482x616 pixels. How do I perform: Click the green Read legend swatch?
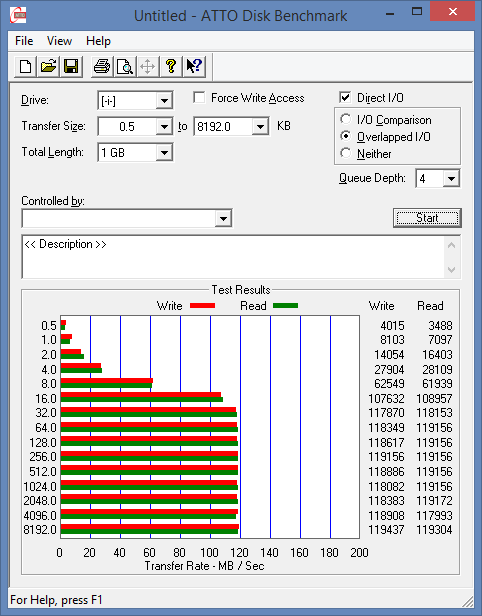click(x=286, y=306)
